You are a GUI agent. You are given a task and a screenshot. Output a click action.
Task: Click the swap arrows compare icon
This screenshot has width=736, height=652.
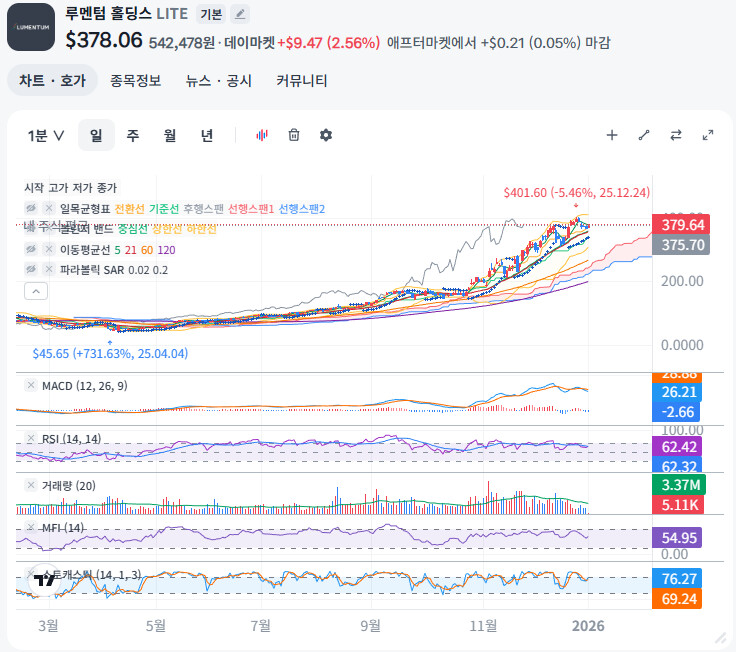point(676,135)
